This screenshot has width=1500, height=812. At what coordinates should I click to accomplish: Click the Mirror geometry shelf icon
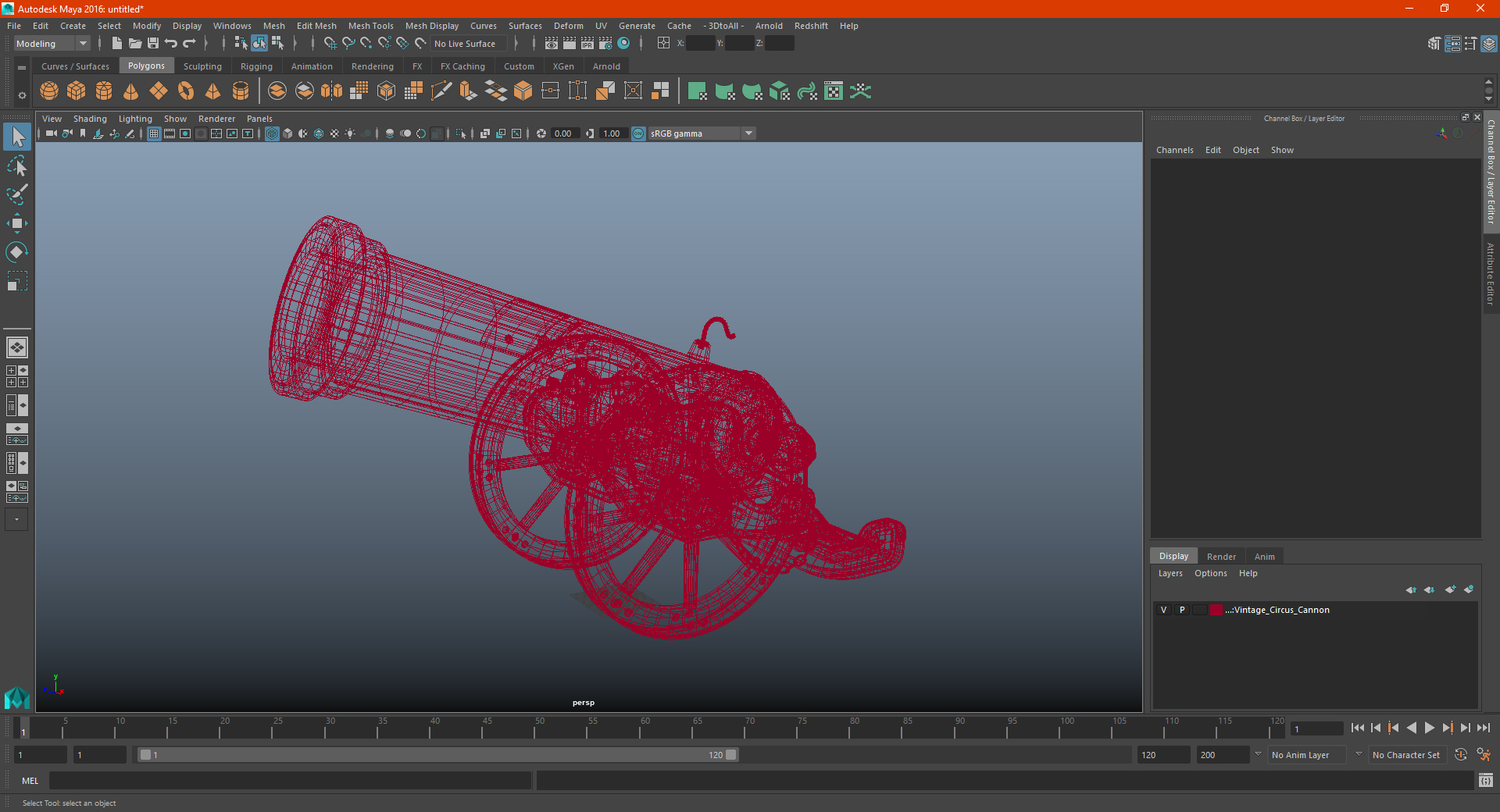[332, 91]
